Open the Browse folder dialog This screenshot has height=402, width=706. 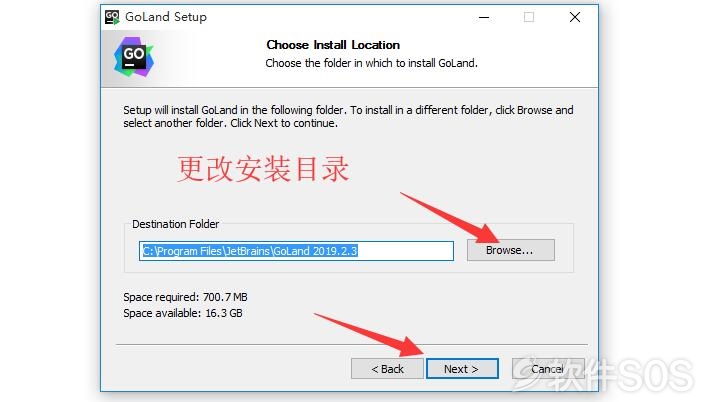511,250
